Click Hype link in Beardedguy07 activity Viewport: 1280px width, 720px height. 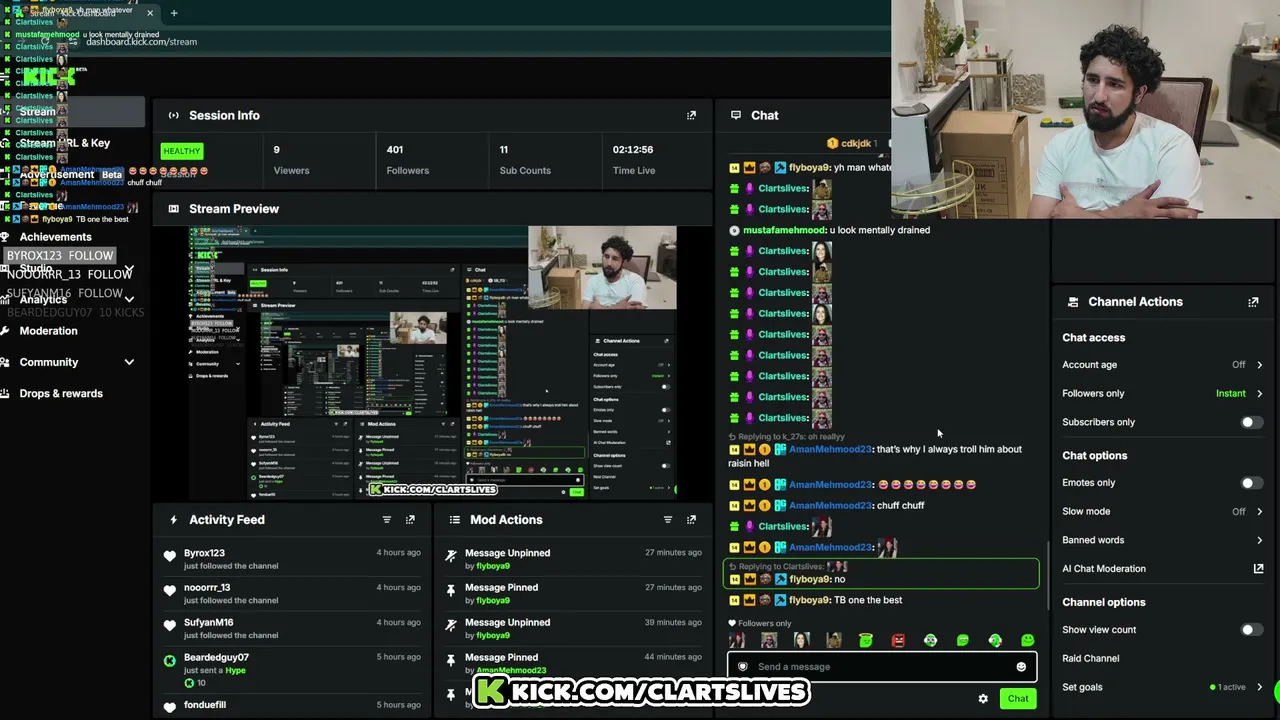[233, 670]
